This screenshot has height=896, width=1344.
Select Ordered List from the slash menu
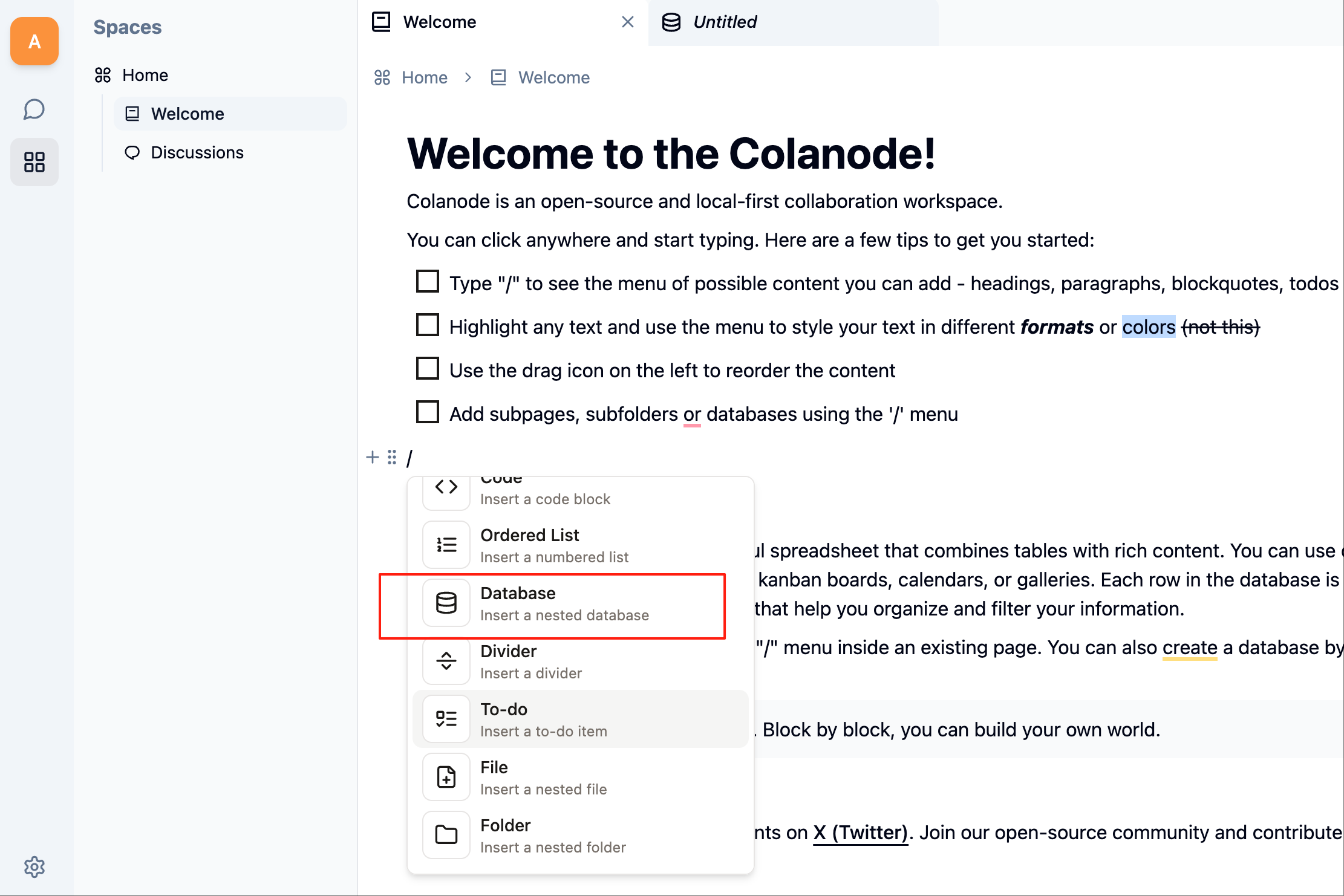(581, 545)
